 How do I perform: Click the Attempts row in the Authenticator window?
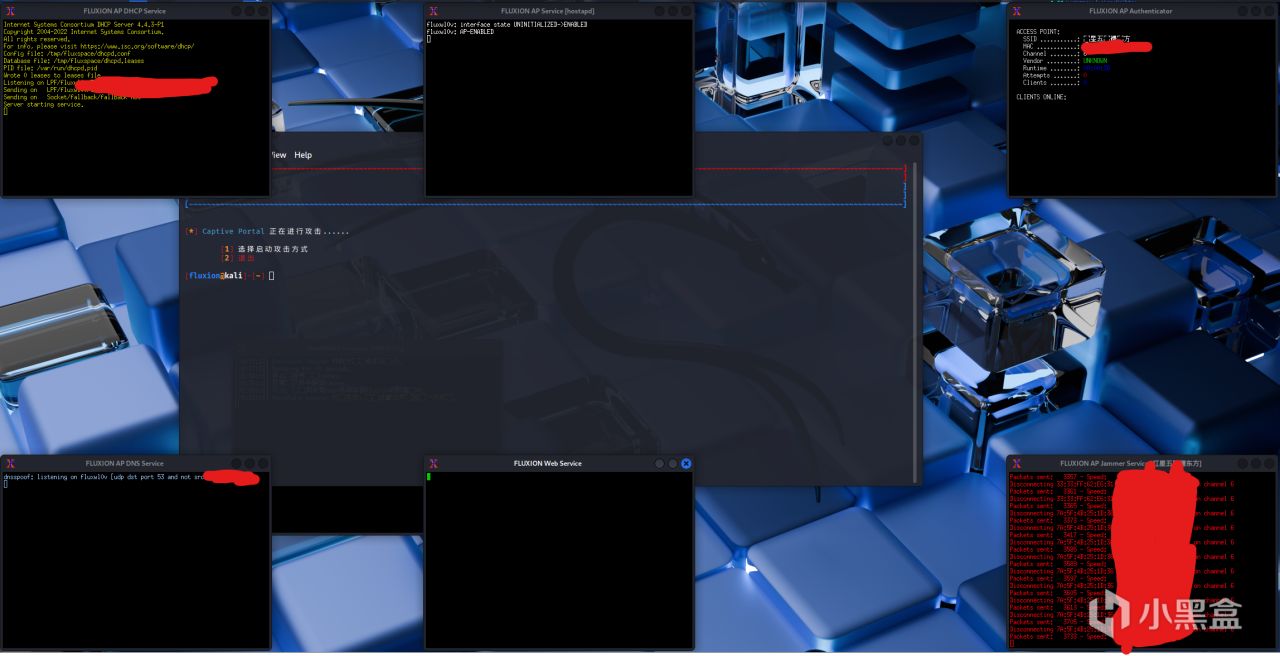1055,75
